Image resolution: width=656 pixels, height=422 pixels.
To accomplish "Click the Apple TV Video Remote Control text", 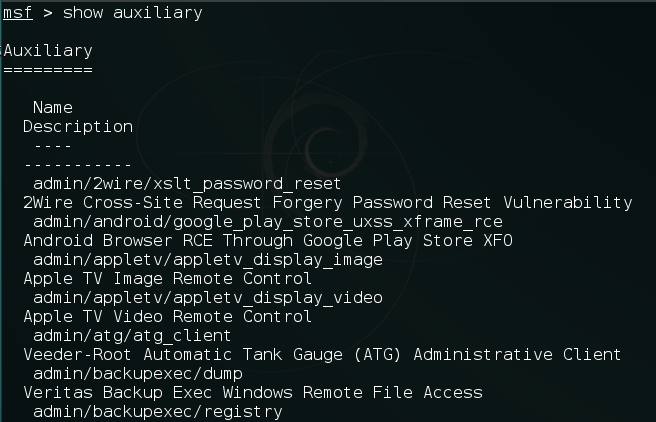I will [167, 317].
